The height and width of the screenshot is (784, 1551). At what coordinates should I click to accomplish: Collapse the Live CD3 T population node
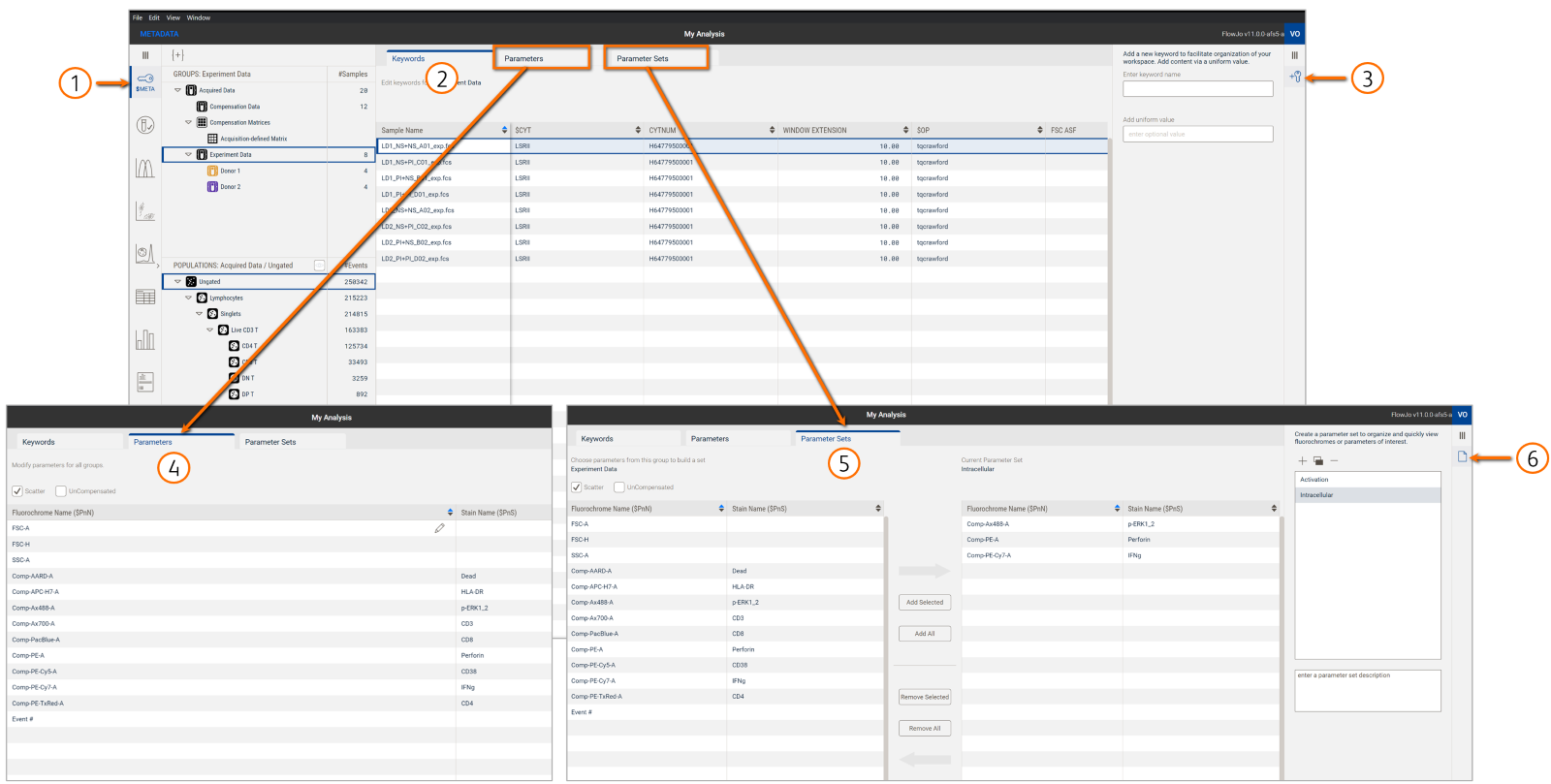(209, 329)
